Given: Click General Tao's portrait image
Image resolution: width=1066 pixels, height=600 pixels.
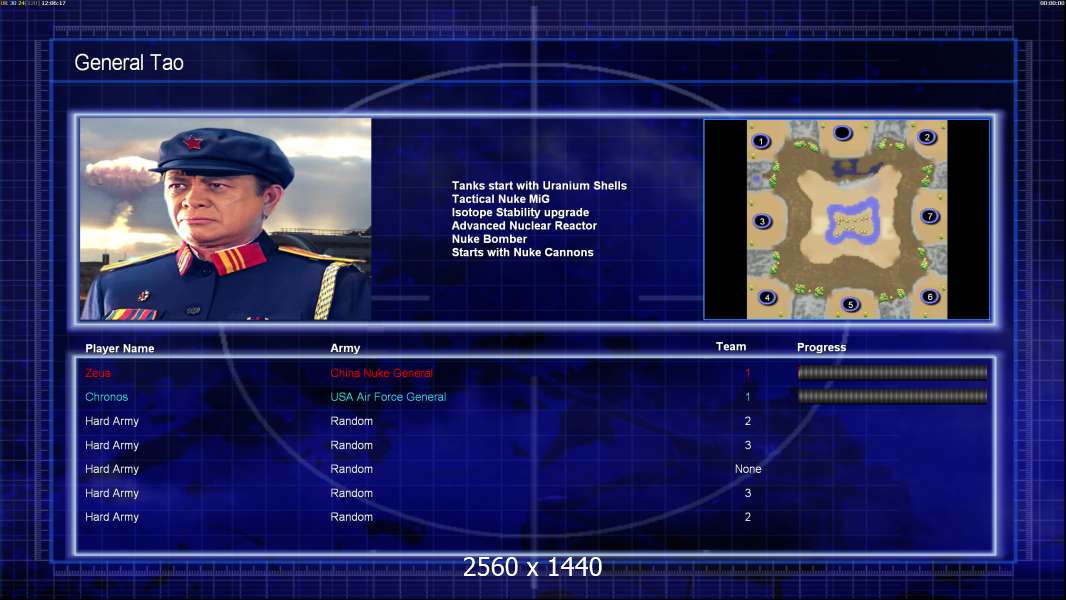Looking at the screenshot, I should click(x=226, y=219).
